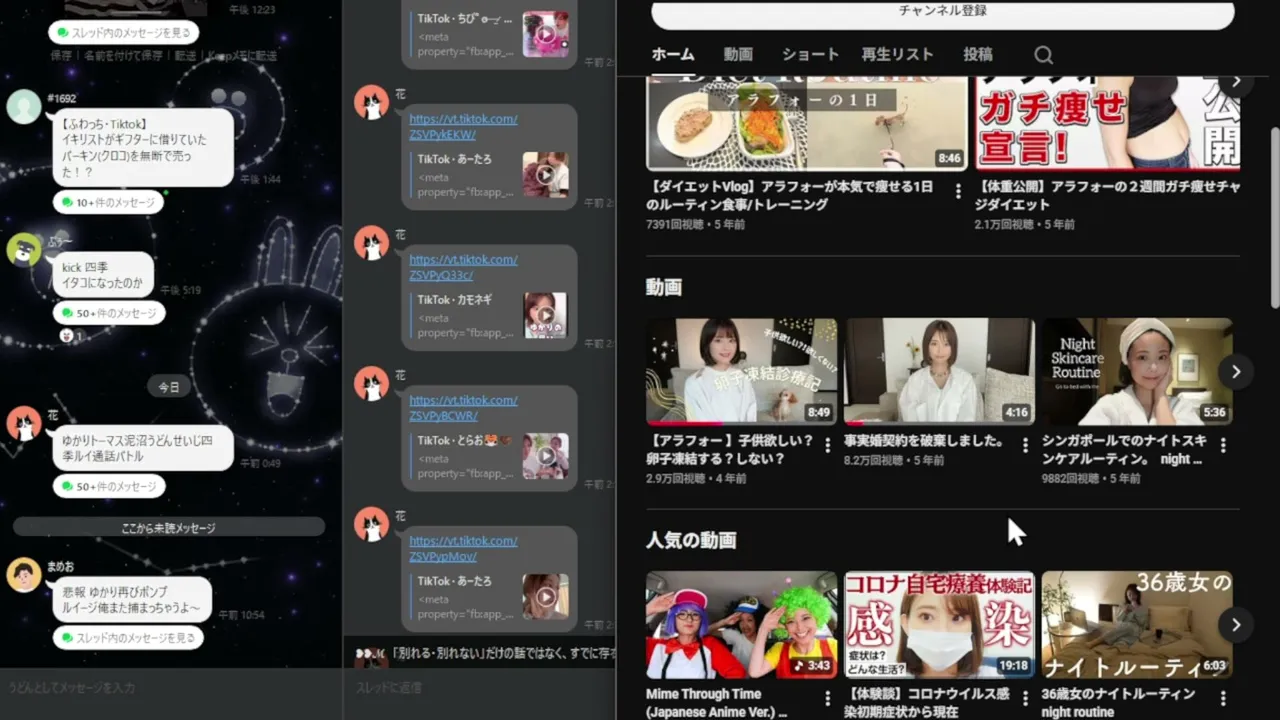Viewport: 1280px width, 720px height.
Task: Open the profile avatar of user ふー
Action: [x=24, y=249]
